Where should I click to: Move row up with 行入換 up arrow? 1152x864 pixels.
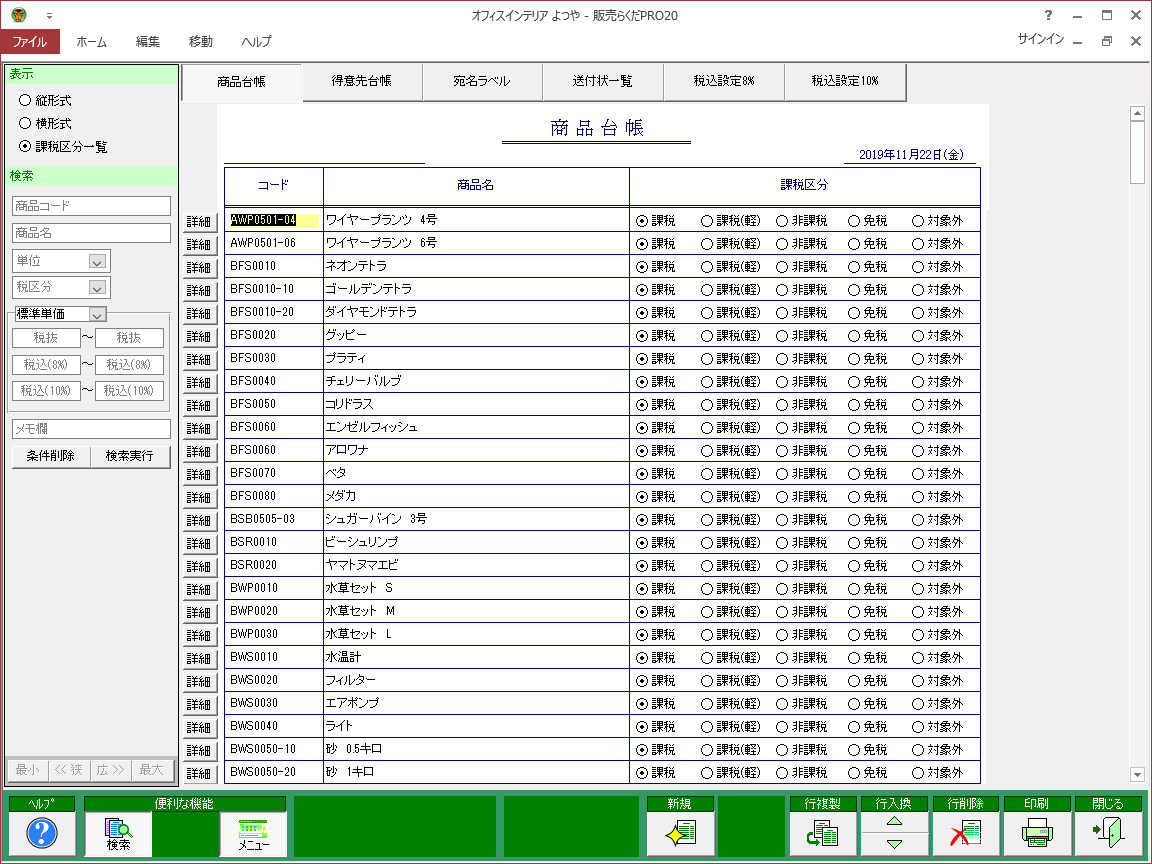[894, 821]
